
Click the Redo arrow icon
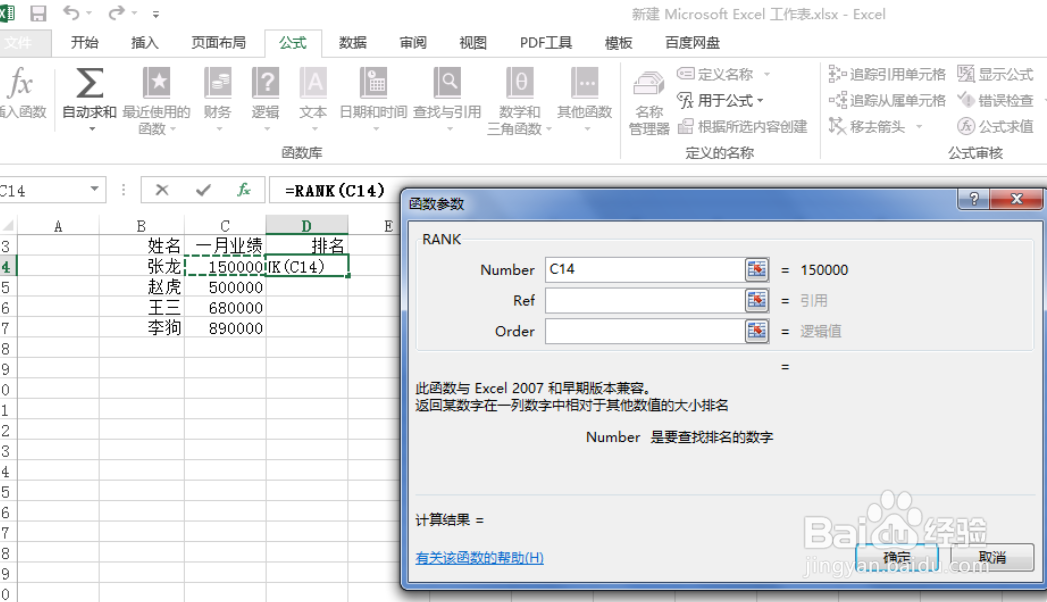pyautogui.click(x=117, y=13)
